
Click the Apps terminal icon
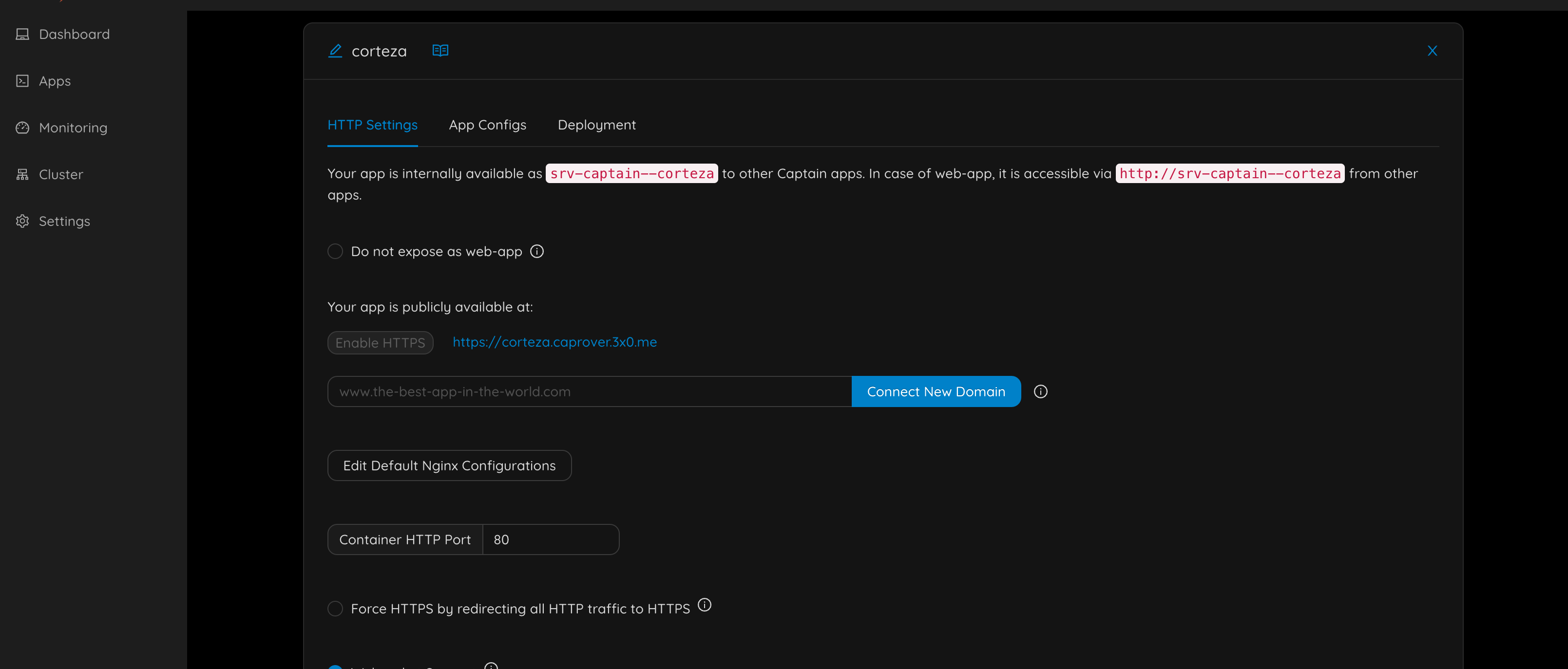pos(22,81)
